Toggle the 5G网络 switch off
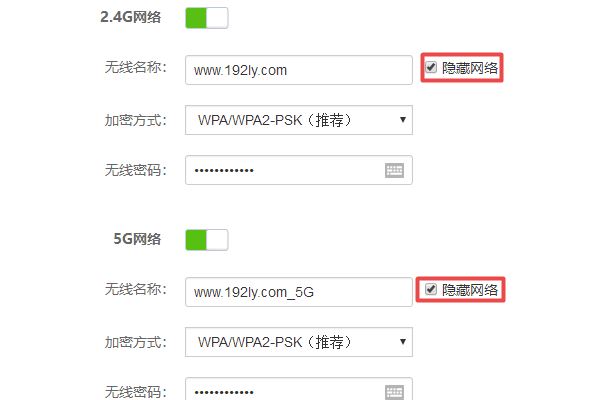600x400 pixels. coord(207,240)
